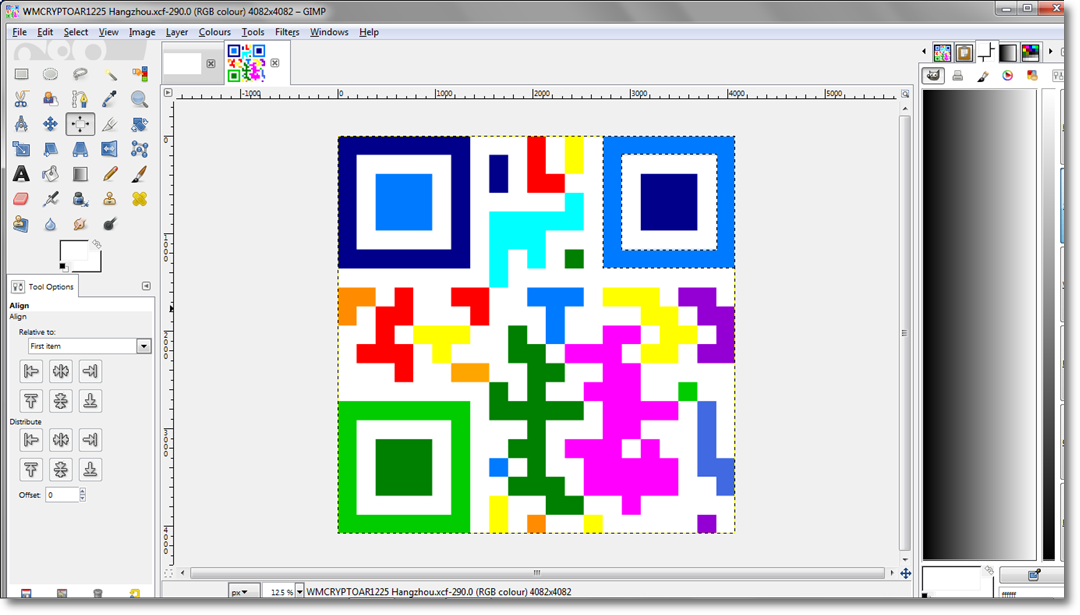The height and width of the screenshot is (615, 1080).
Task: Select the Scissors Select tool
Action: (21, 99)
